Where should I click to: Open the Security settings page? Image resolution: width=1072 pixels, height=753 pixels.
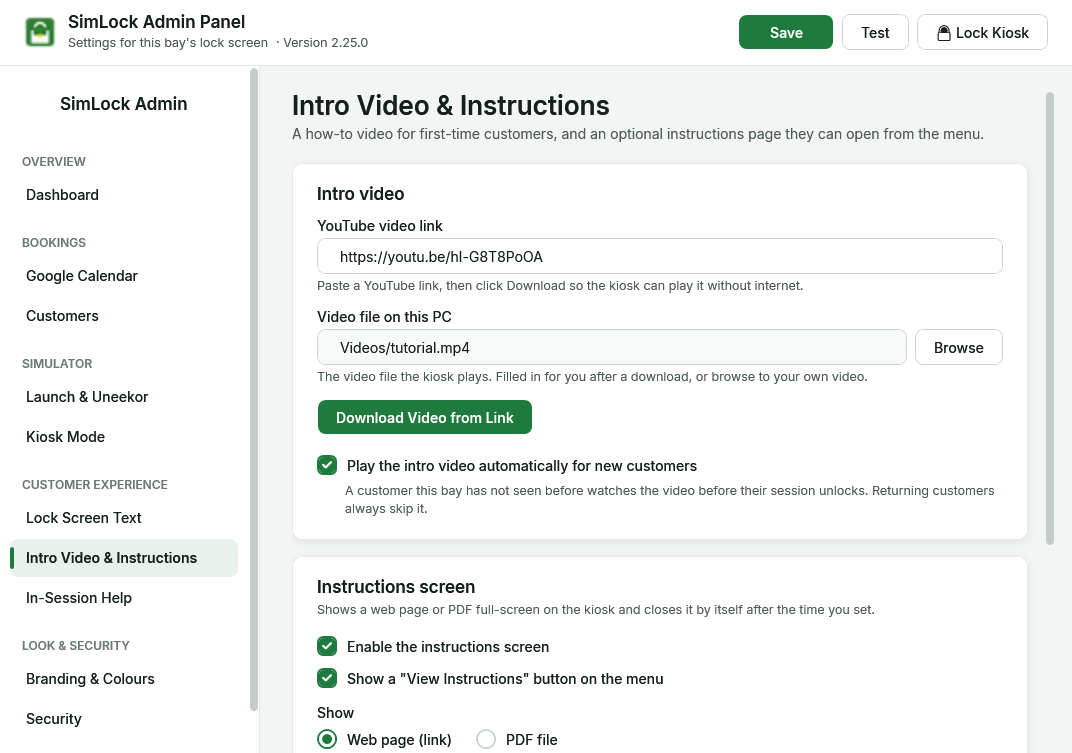pyautogui.click(x=124, y=719)
